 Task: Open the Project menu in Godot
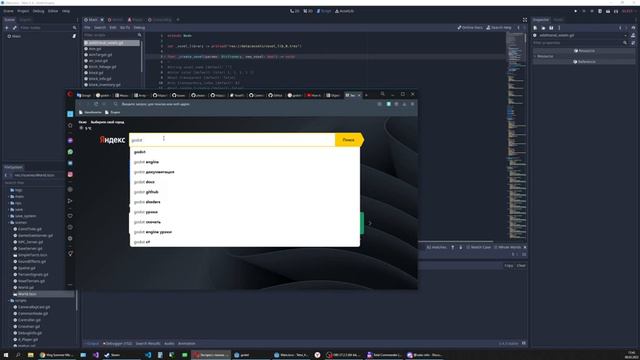coord(23,11)
